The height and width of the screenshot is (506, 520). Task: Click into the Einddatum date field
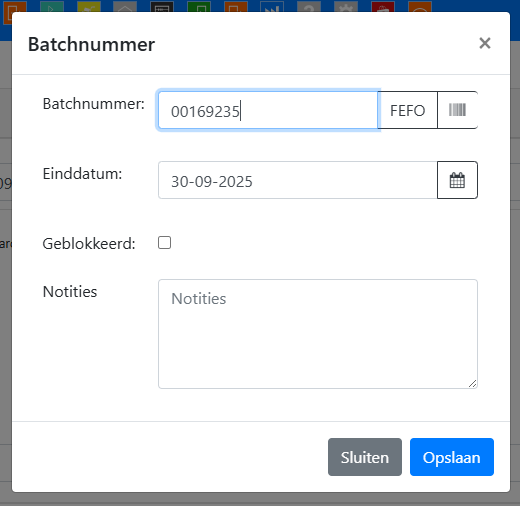[298, 180]
